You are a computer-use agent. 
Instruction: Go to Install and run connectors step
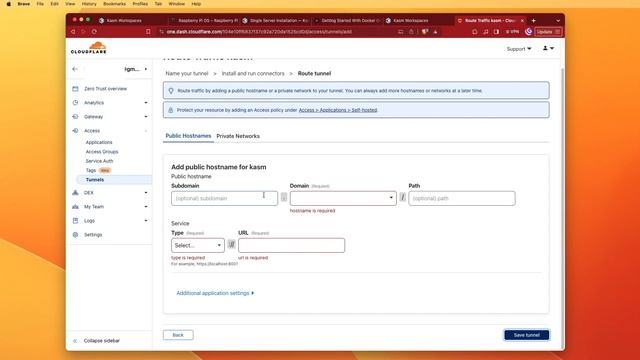[253, 73]
